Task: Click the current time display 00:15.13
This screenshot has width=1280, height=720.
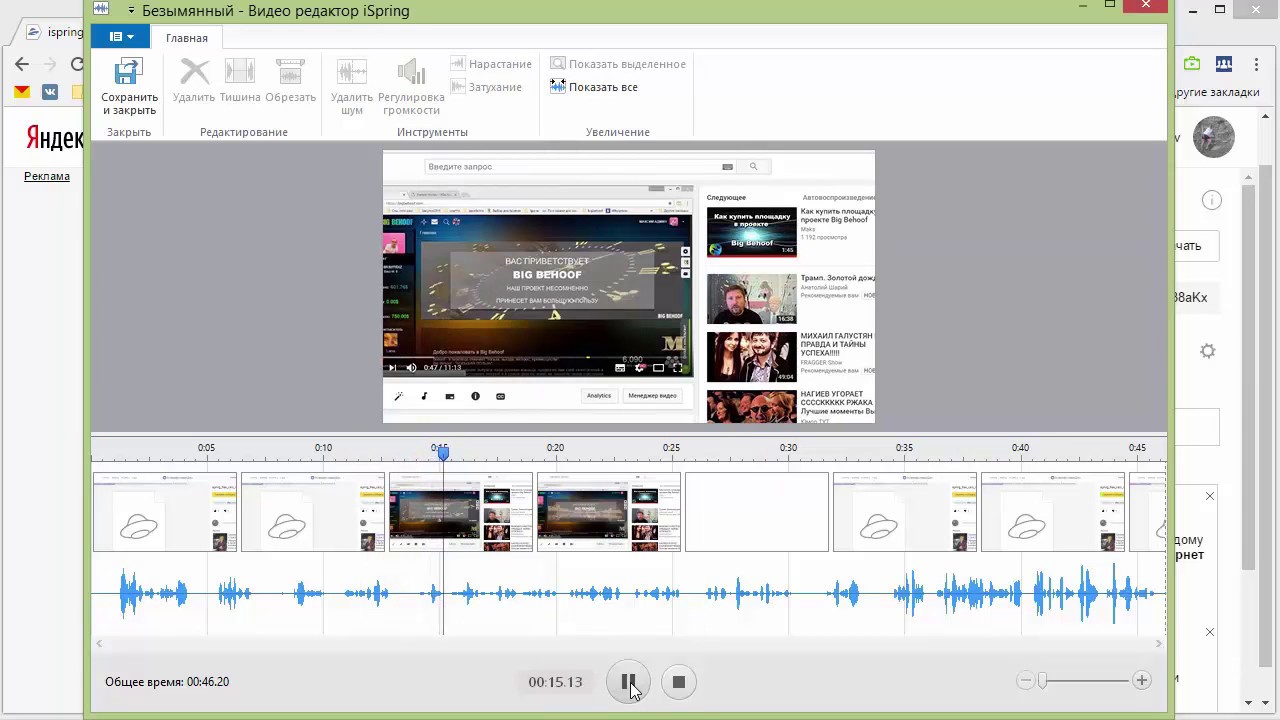Action: tap(555, 682)
